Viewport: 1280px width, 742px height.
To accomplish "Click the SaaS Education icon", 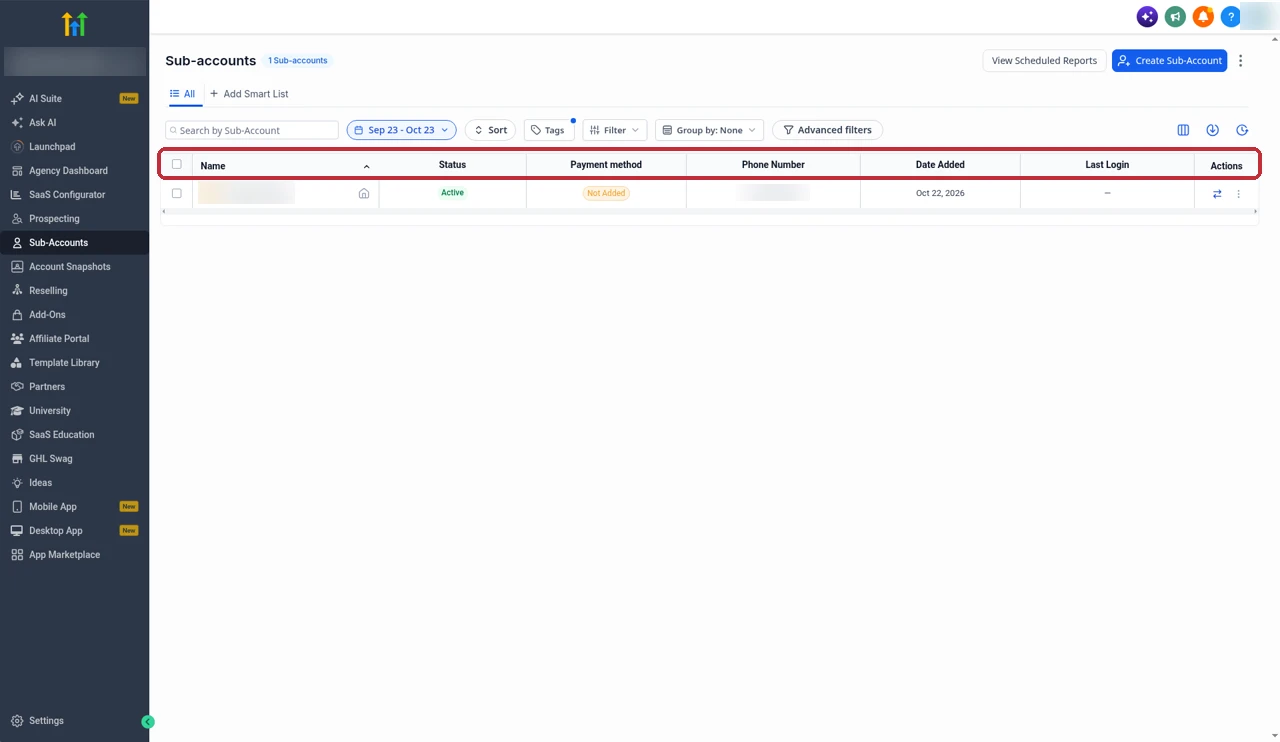I will [17, 435].
